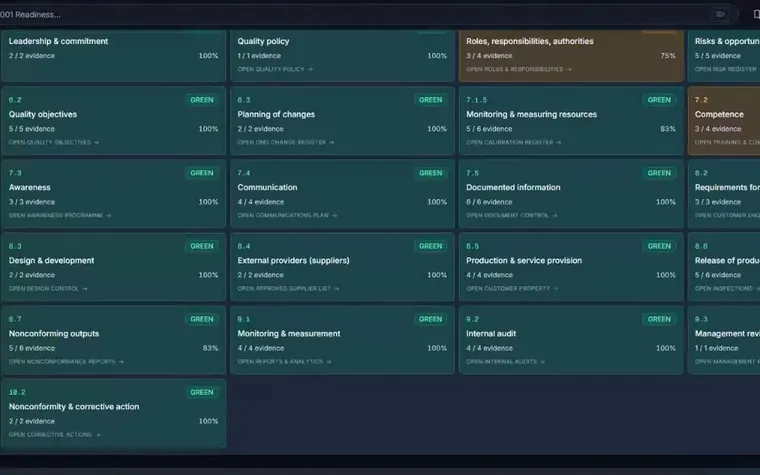This screenshot has height=475, width=760.
Task: Open QMS Change Register link
Action: point(285,142)
